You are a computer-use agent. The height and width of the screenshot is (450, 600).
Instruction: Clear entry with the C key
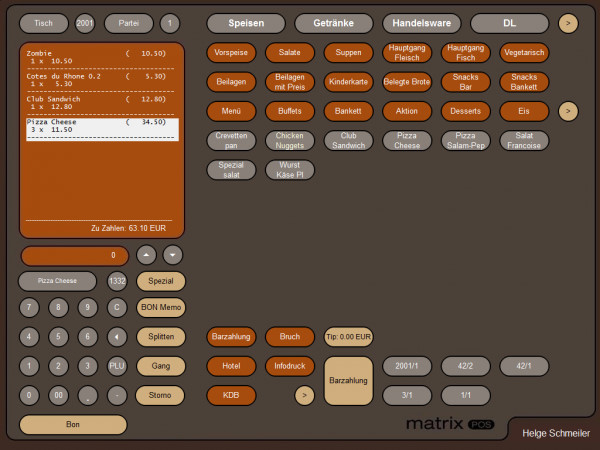pyautogui.click(x=117, y=307)
